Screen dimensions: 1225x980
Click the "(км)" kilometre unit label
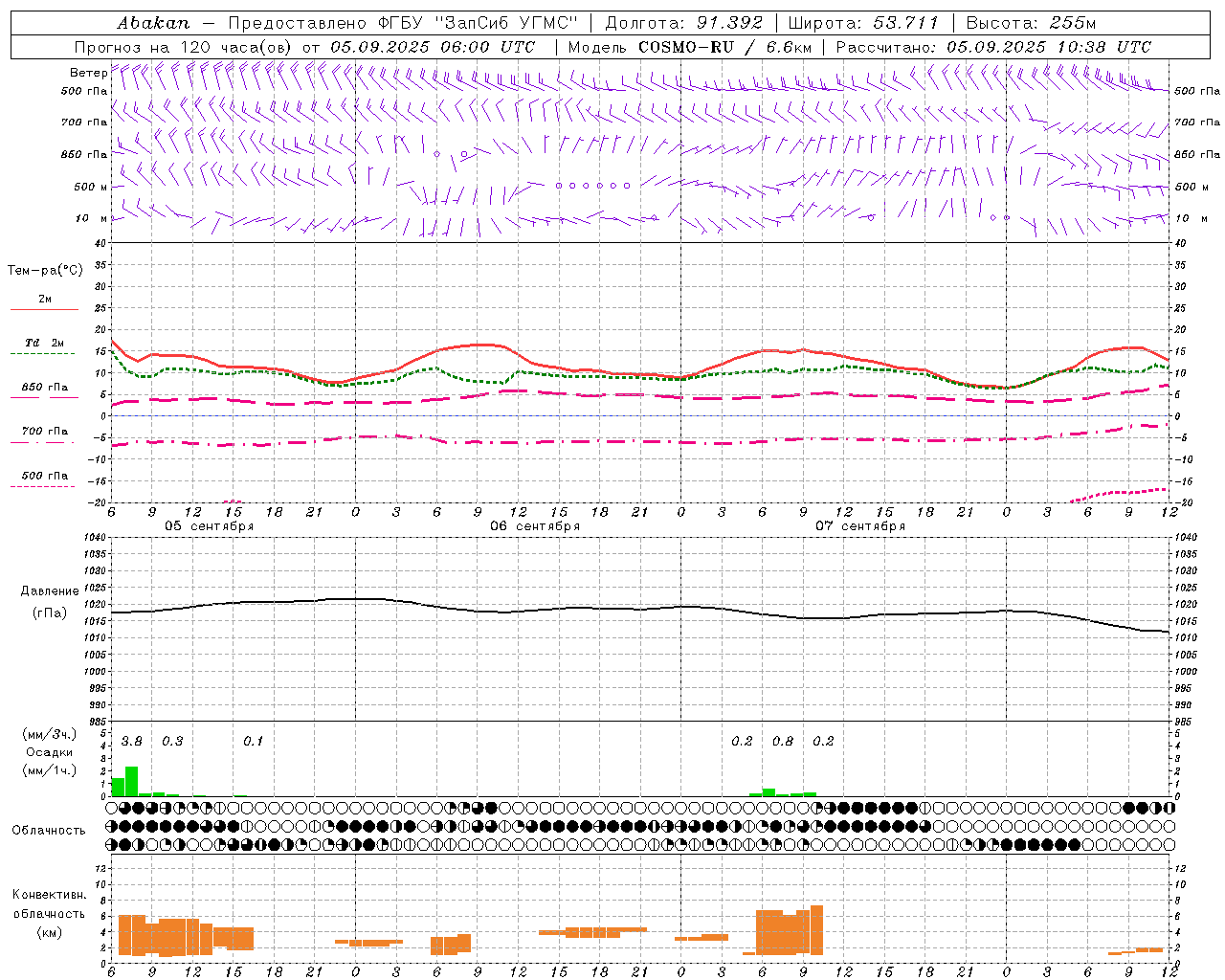(49, 932)
